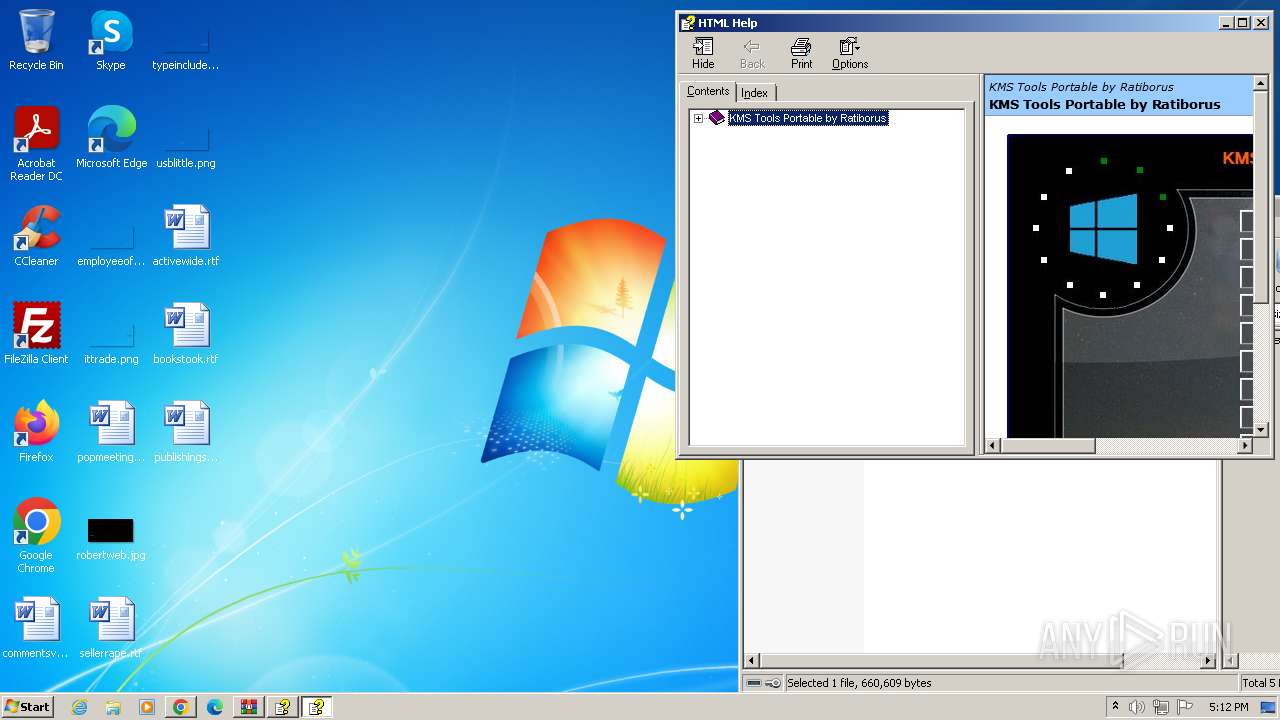The width and height of the screenshot is (1280, 720).
Task: Expand the KMS Tools Portable tree node
Action: click(x=698, y=118)
